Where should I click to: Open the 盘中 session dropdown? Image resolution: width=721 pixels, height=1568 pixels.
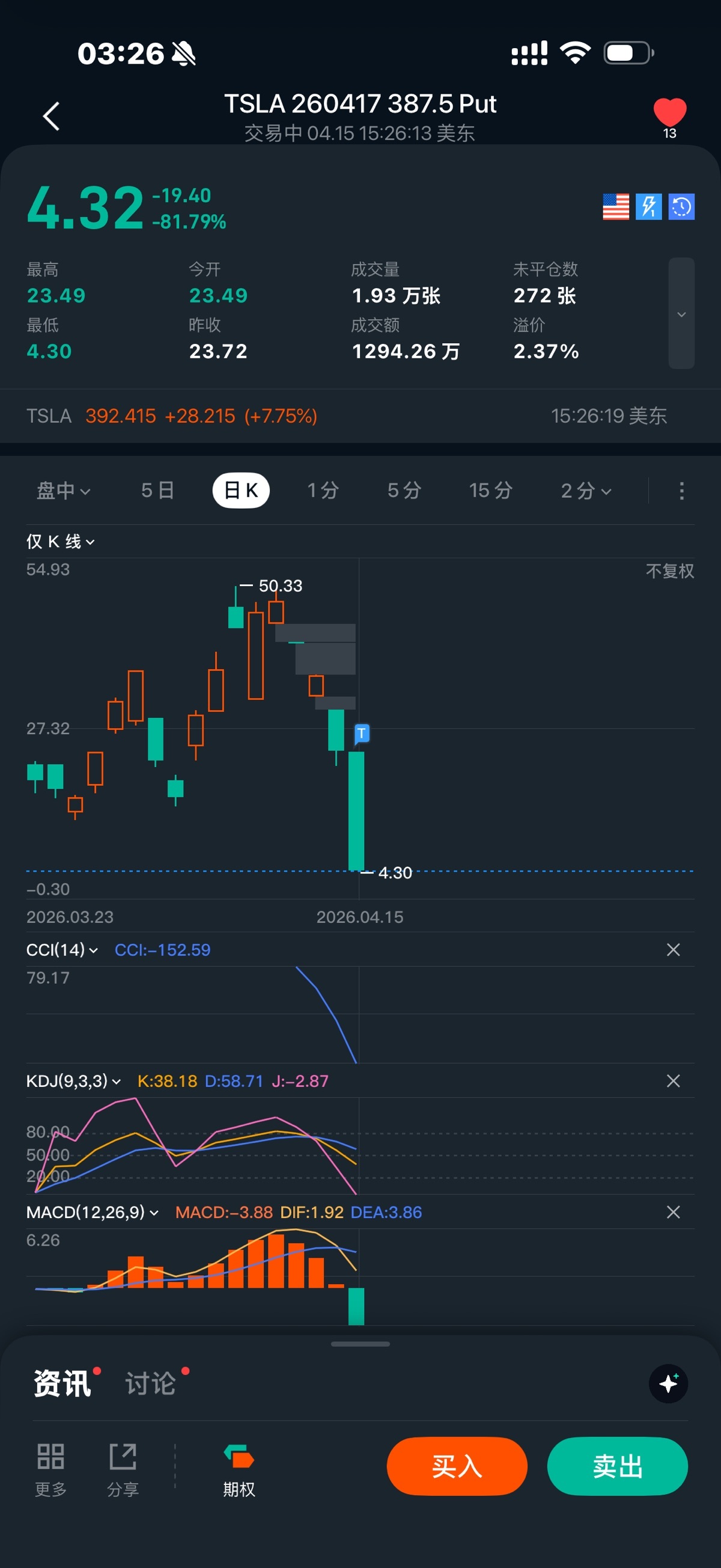63,491
